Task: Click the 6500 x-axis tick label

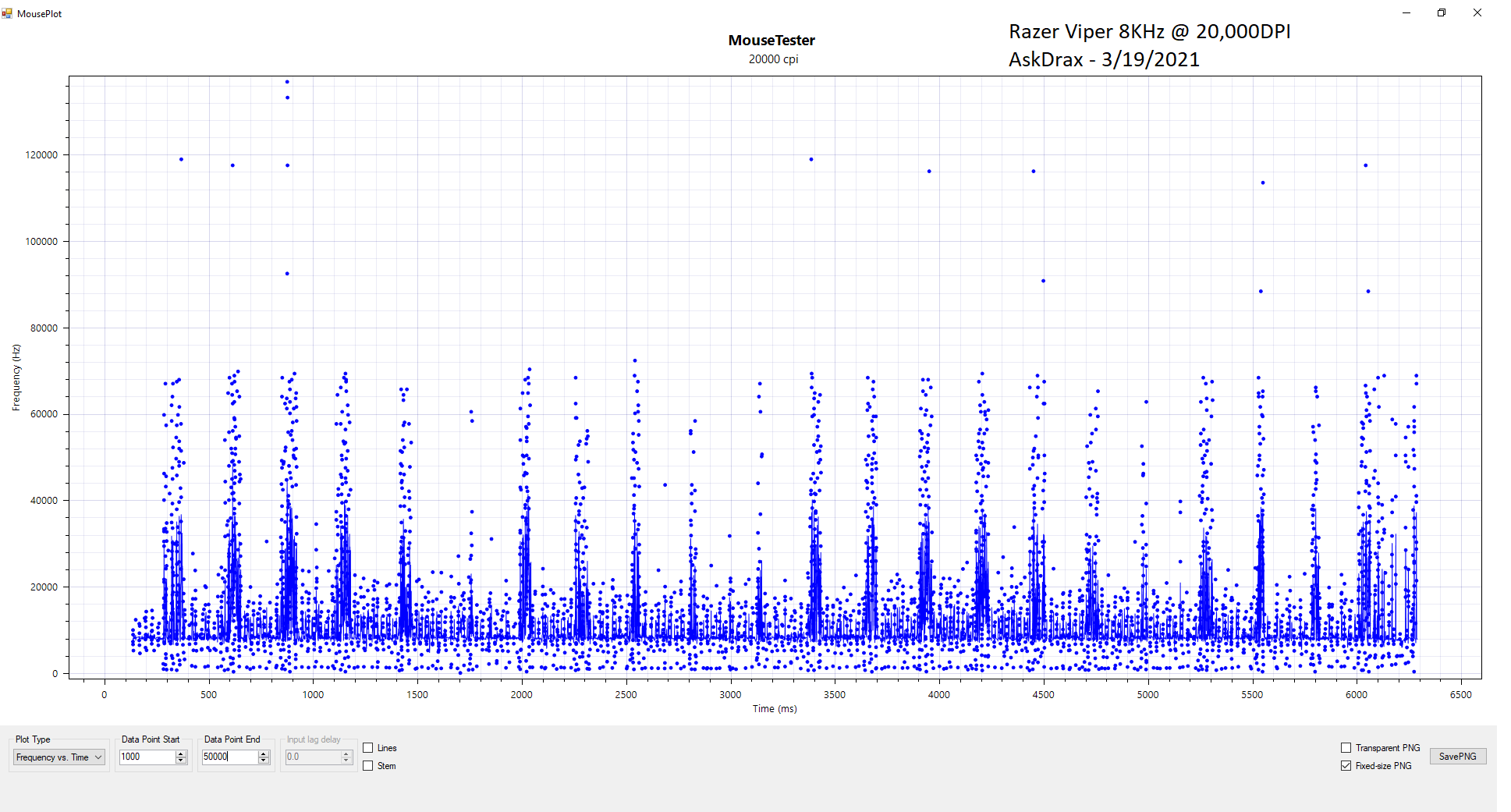Action: (x=1460, y=695)
